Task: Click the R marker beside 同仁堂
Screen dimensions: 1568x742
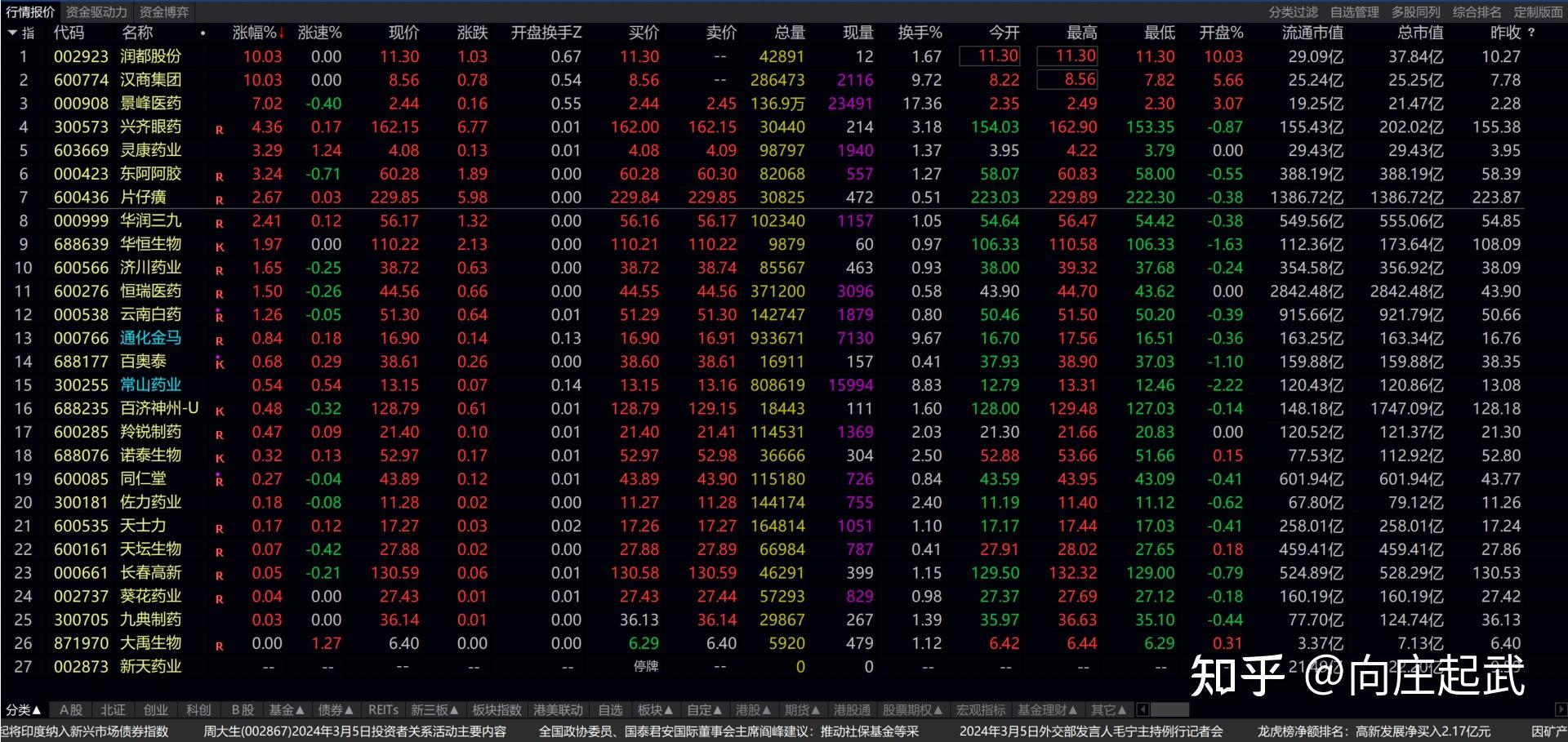Action: [219, 481]
